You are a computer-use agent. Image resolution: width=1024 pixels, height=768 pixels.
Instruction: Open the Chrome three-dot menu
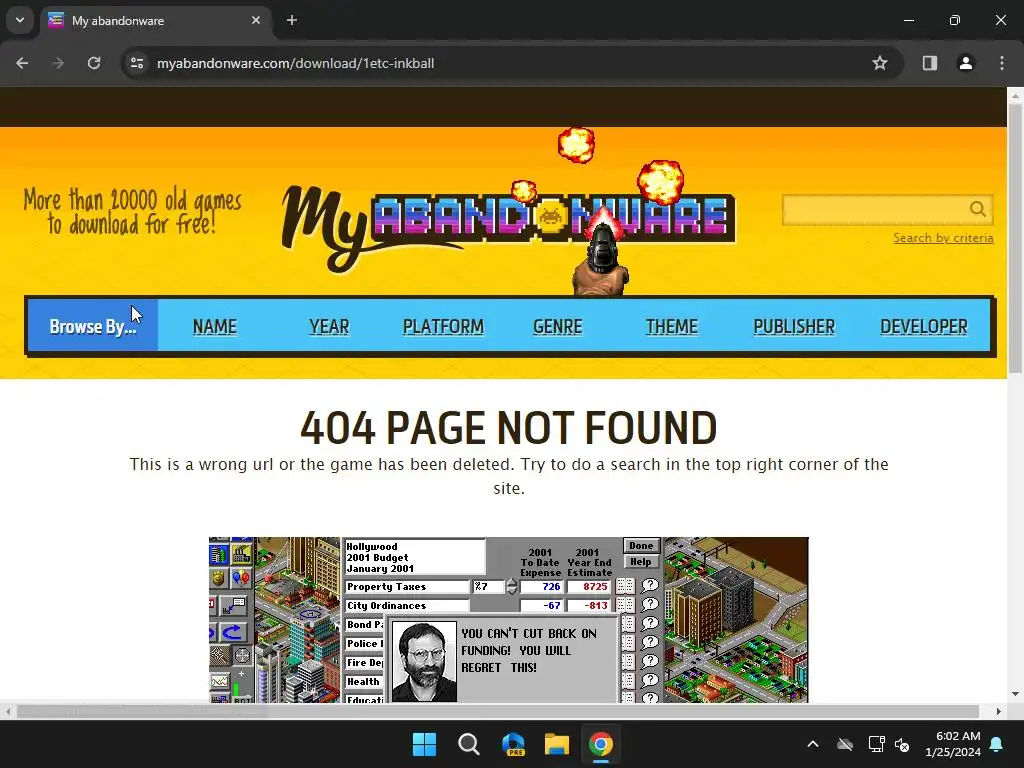[1002, 63]
